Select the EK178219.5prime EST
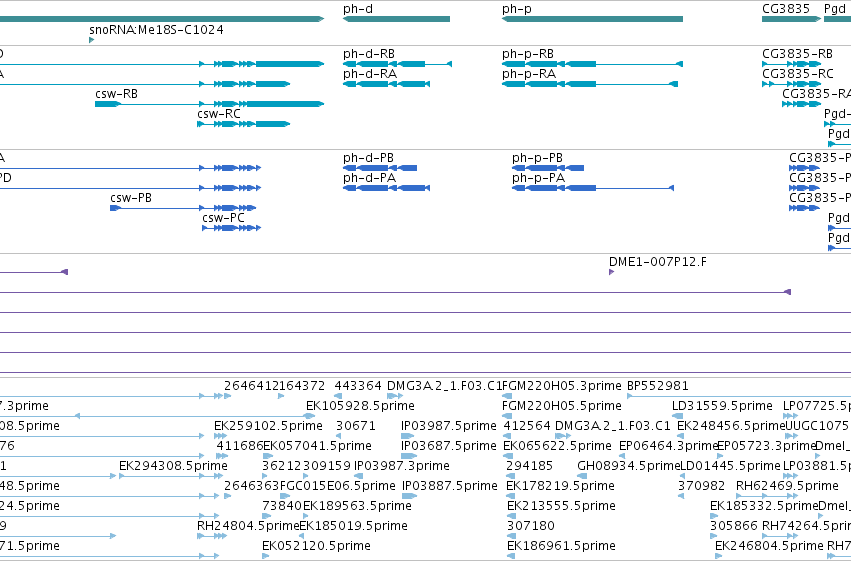 pyautogui.click(x=510, y=496)
